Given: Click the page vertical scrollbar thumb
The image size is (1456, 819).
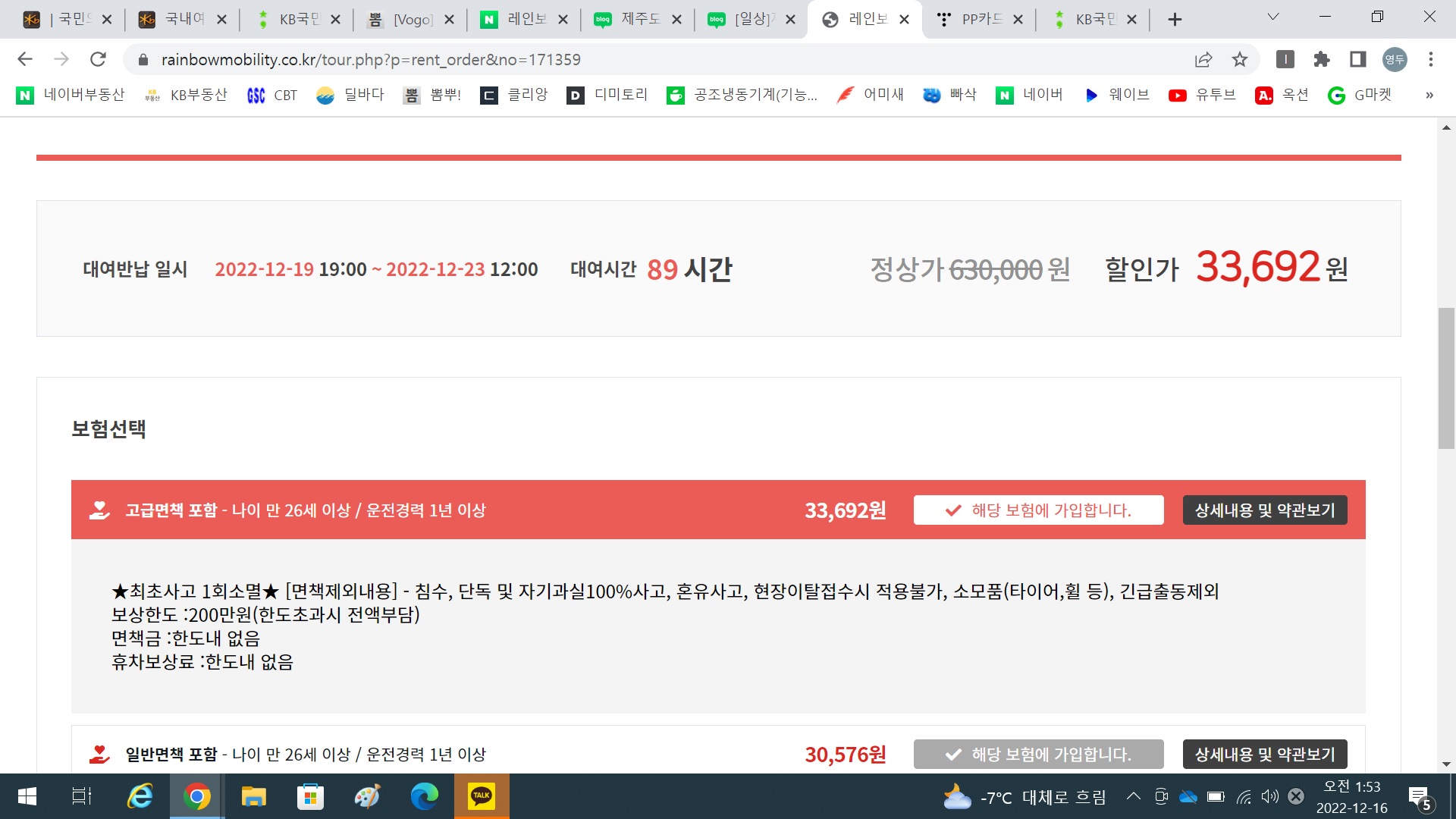Looking at the screenshot, I should tap(1446, 378).
